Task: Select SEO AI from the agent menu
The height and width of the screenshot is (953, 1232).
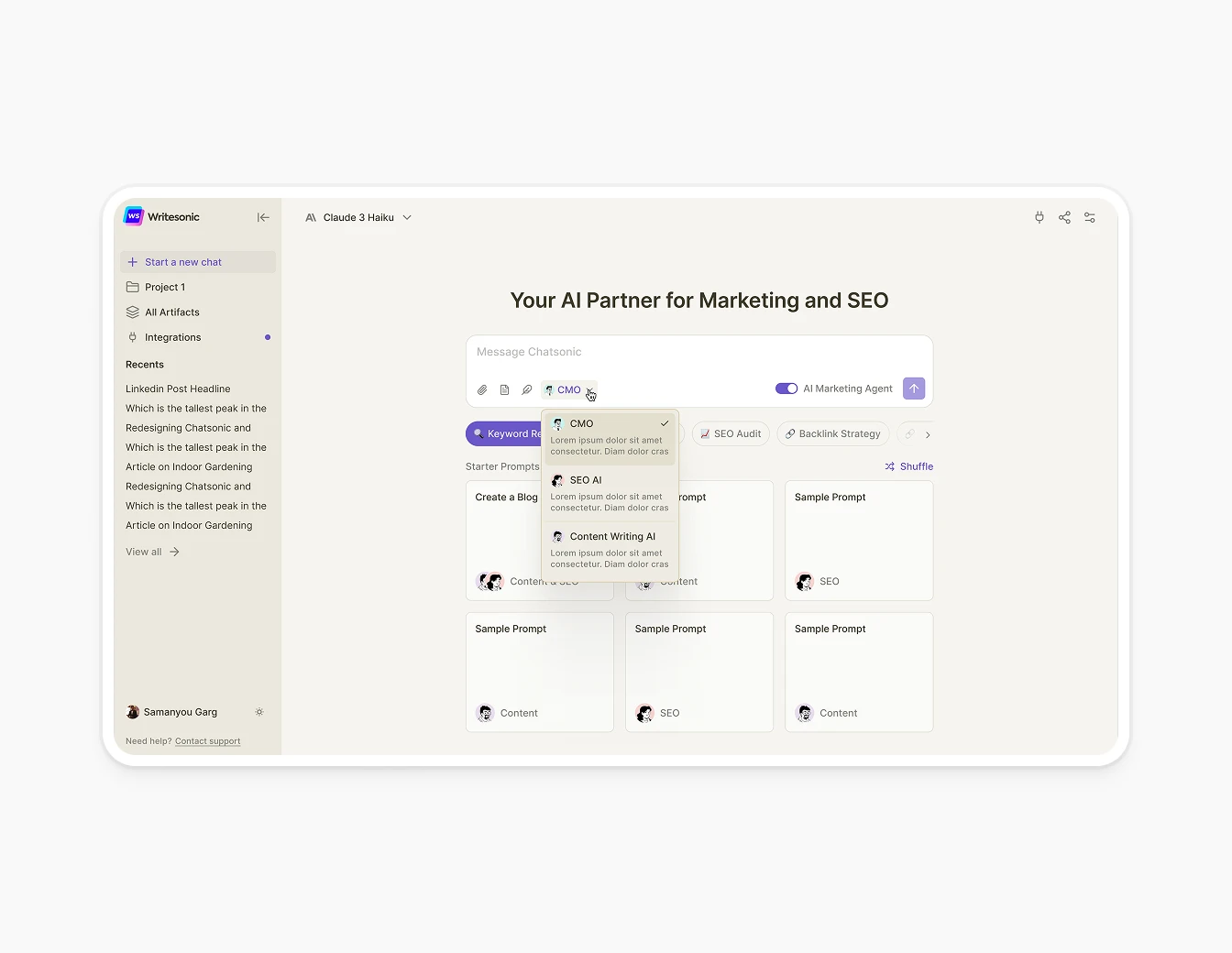Action: [x=584, y=479]
